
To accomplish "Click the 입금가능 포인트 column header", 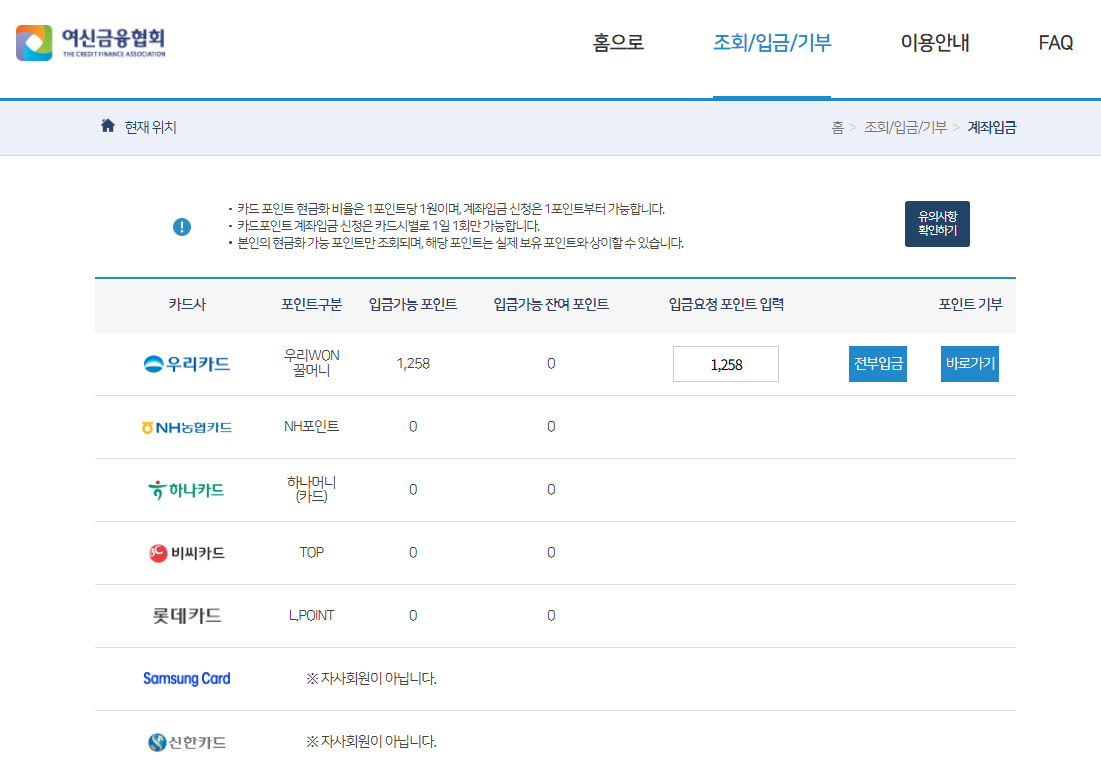I will coord(413,304).
